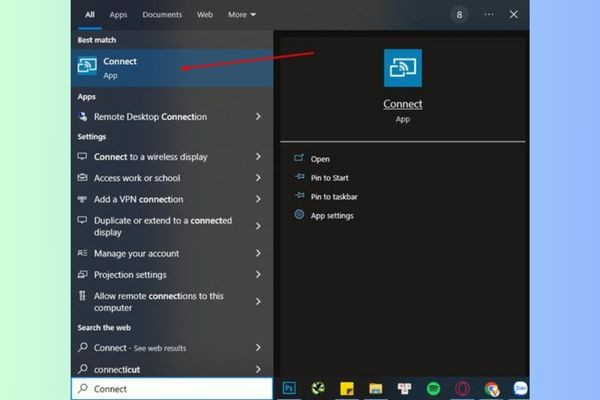Screen dimensions: 600x400
Task: Click the Access work or school briefcase icon
Action: point(82,177)
